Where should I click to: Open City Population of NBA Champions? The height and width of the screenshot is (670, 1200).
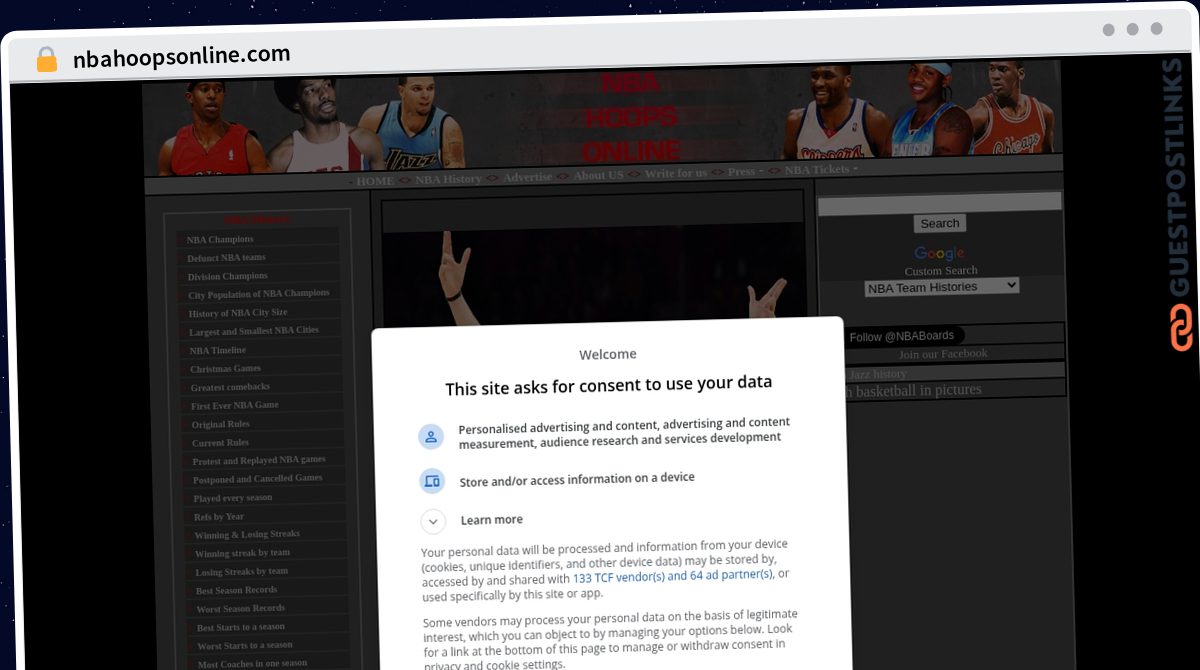pyautogui.click(x=259, y=294)
